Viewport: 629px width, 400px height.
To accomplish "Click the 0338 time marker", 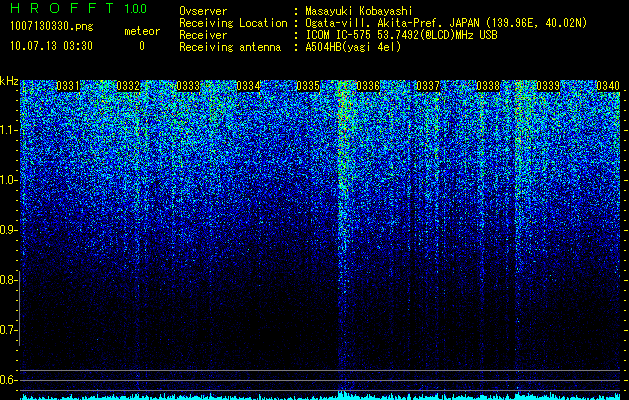I will (488, 86).
